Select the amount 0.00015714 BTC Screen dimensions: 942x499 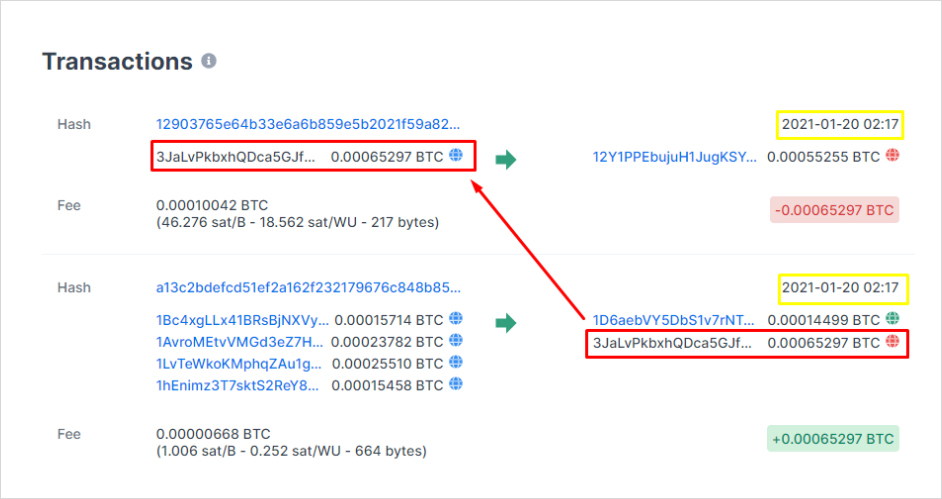[389, 319]
